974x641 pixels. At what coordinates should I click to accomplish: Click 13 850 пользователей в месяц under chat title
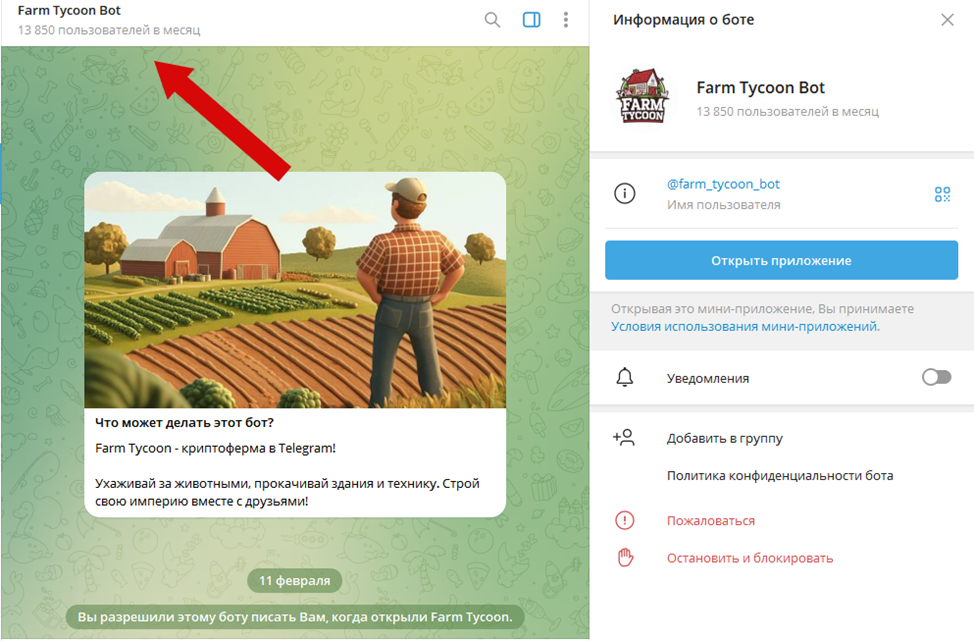109,30
